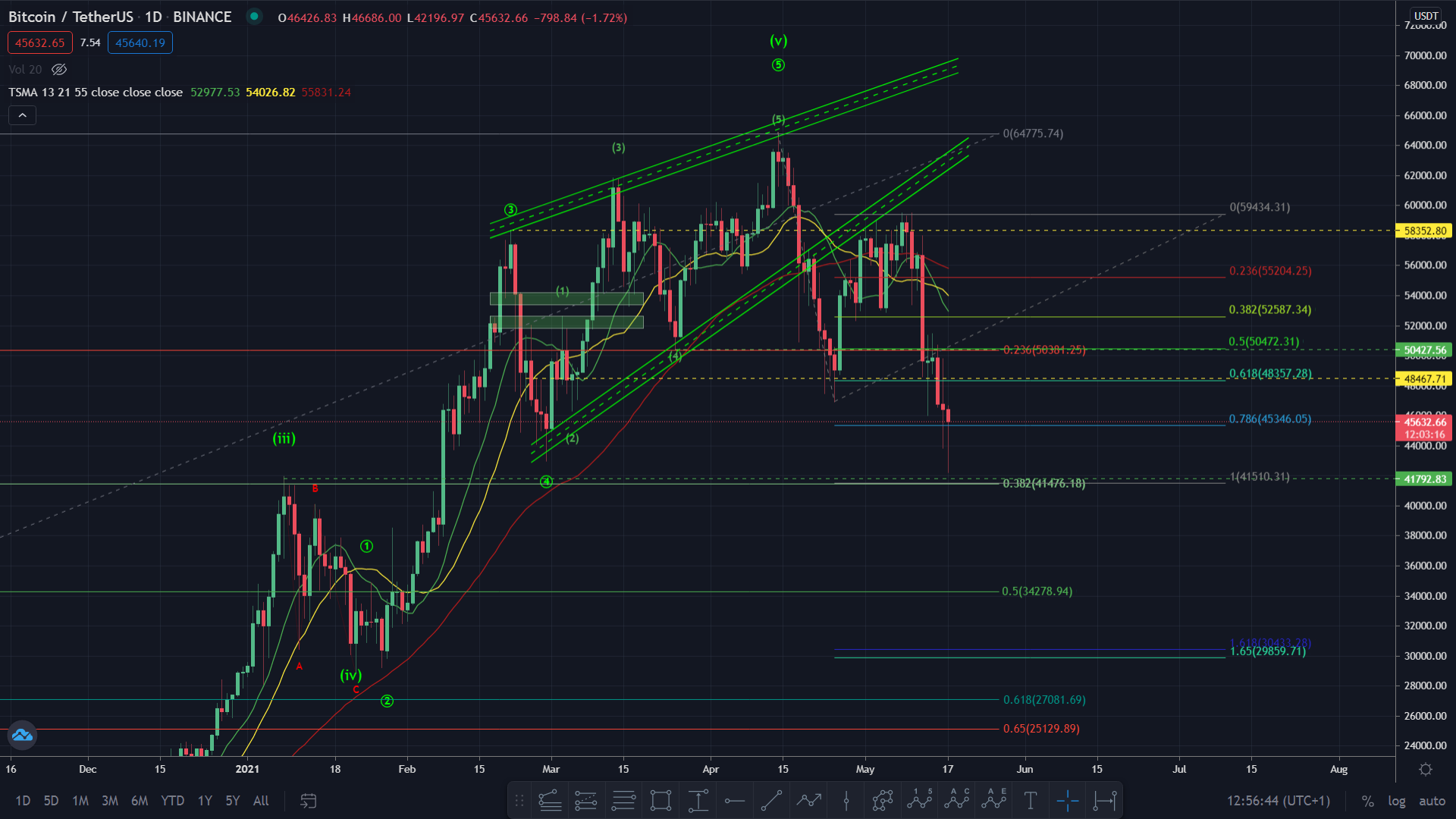Open chart settings gear icon
Screen dimensions: 1456x819
1426,770
